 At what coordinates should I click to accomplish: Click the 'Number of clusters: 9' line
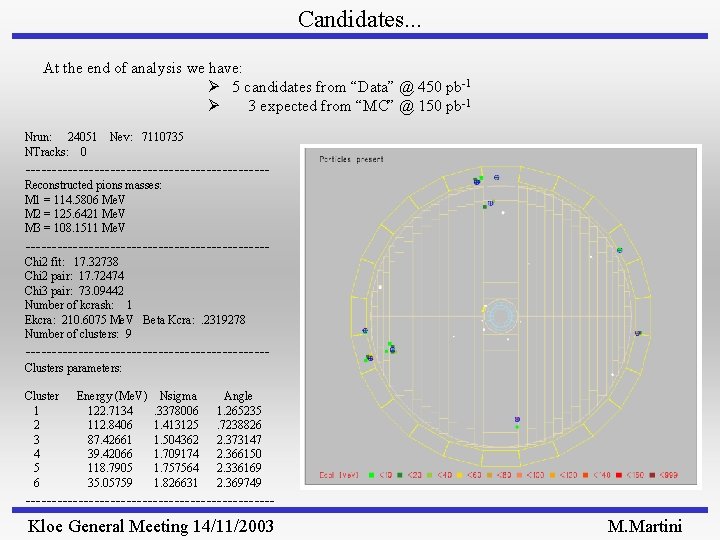(78, 334)
